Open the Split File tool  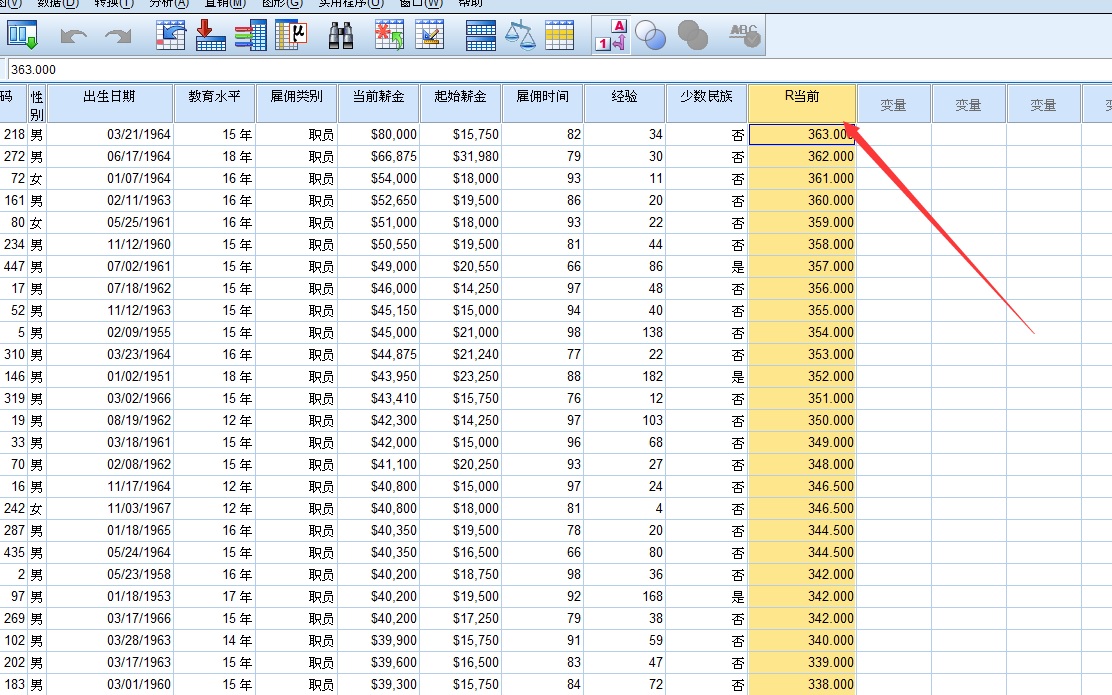pyautogui.click(x=480, y=35)
